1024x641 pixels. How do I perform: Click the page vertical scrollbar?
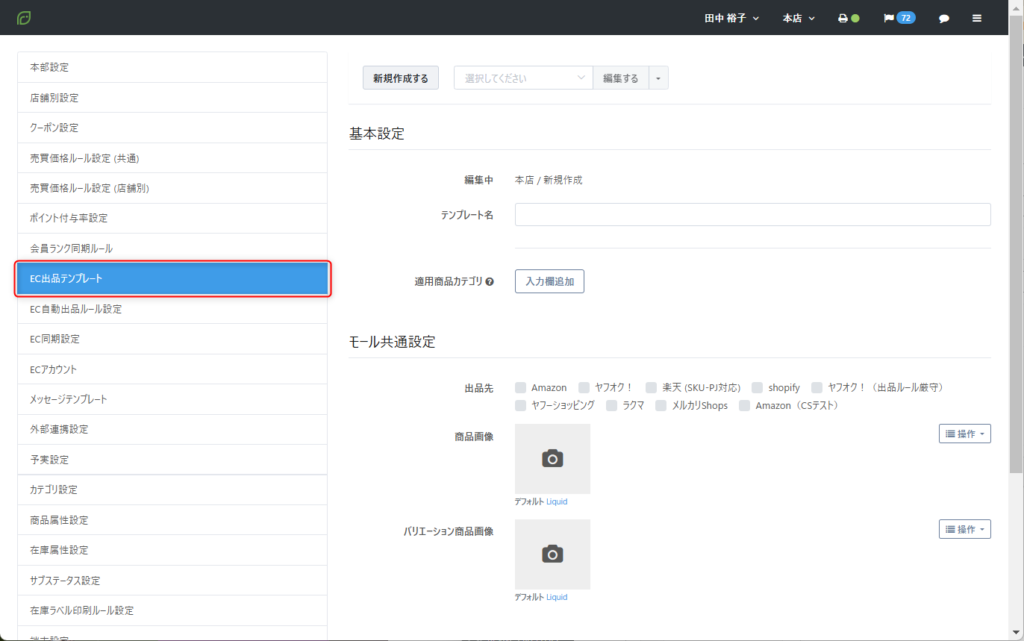pyautogui.click(x=1016, y=245)
